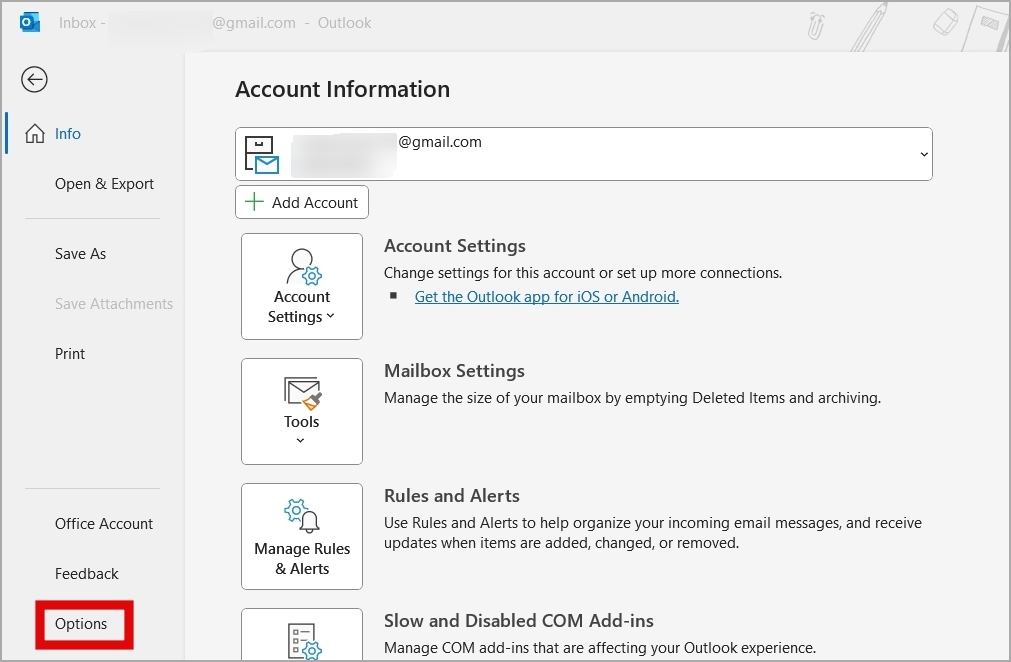Open the Feedback page
The height and width of the screenshot is (662, 1011).
coord(86,574)
